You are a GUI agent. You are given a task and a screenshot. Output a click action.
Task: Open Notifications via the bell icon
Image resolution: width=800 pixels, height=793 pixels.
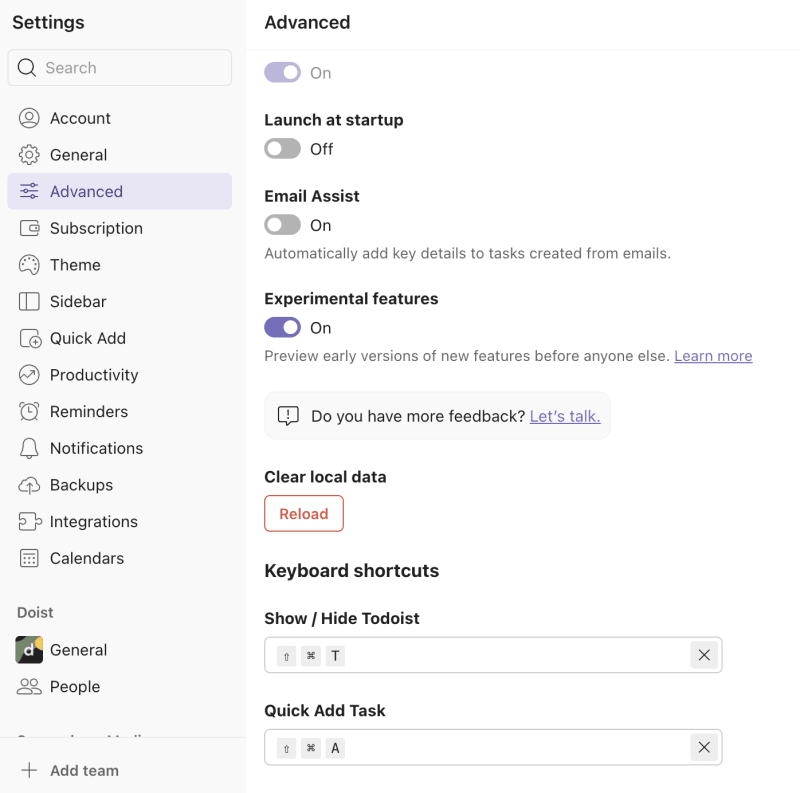(29, 448)
